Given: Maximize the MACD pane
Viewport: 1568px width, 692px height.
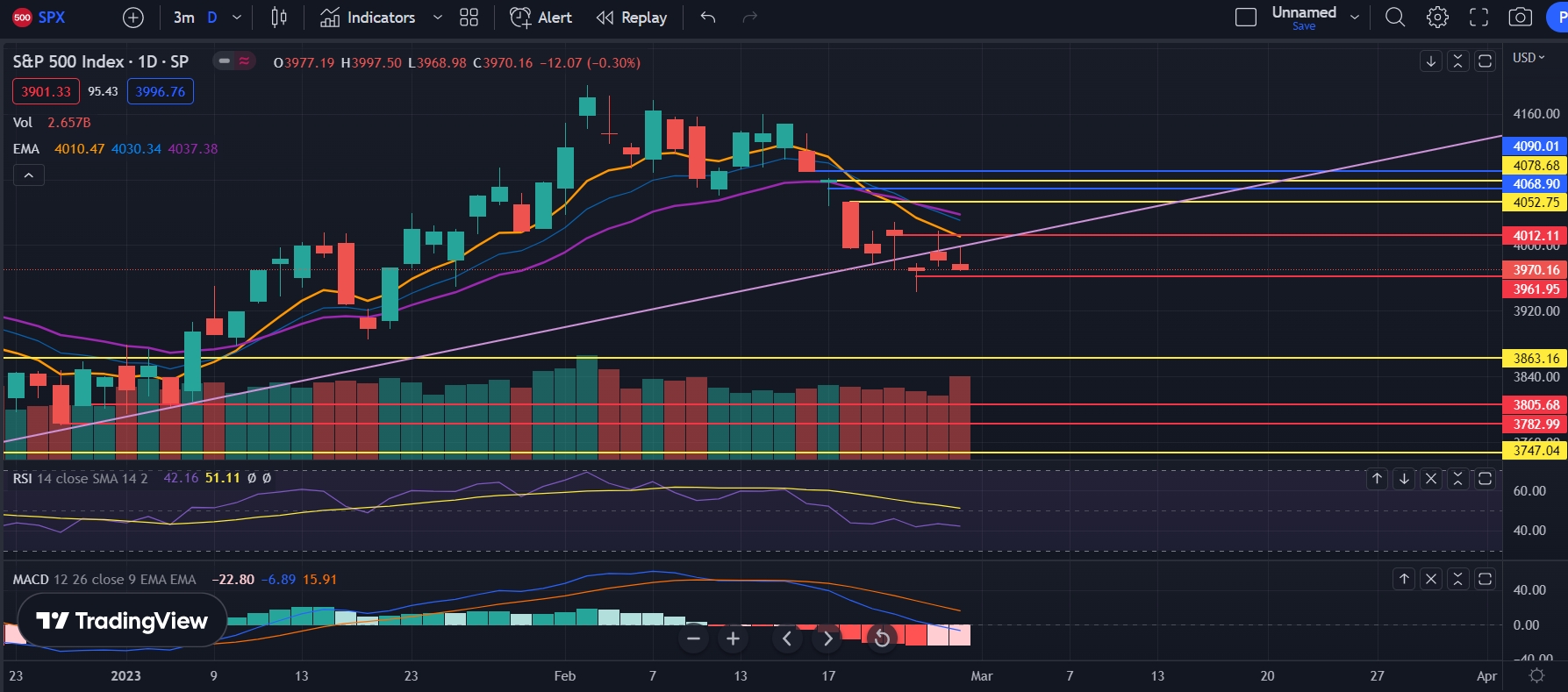Looking at the screenshot, I should 1486,579.
